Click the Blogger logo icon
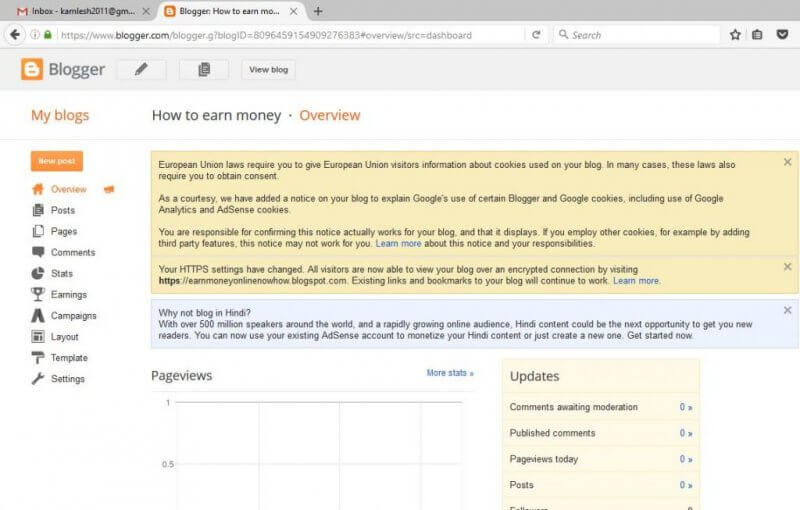Screen dimensions: 800x510 coord(32,69)
